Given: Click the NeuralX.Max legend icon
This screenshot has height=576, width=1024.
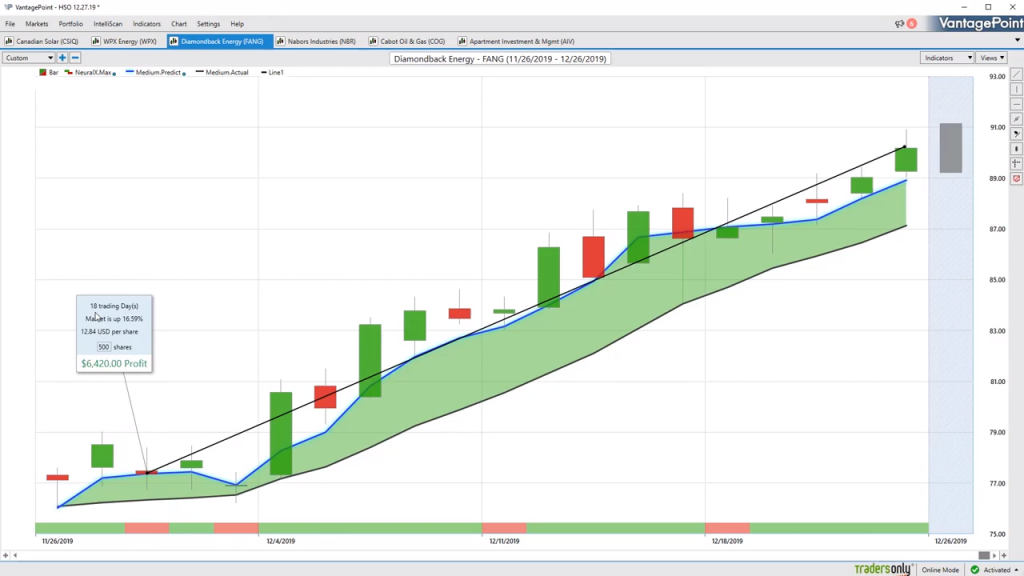Looking at the screenshot, I should click(x=69, y=72).
